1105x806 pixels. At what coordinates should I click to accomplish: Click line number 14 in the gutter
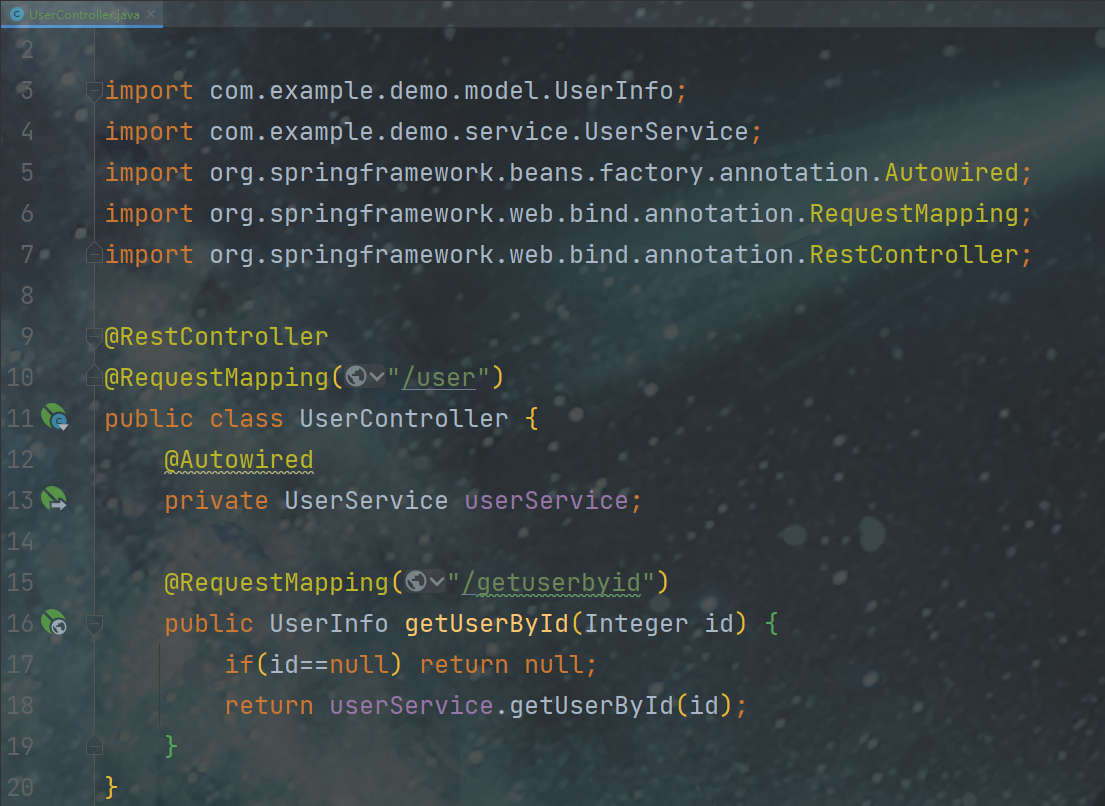coord(20,541)
